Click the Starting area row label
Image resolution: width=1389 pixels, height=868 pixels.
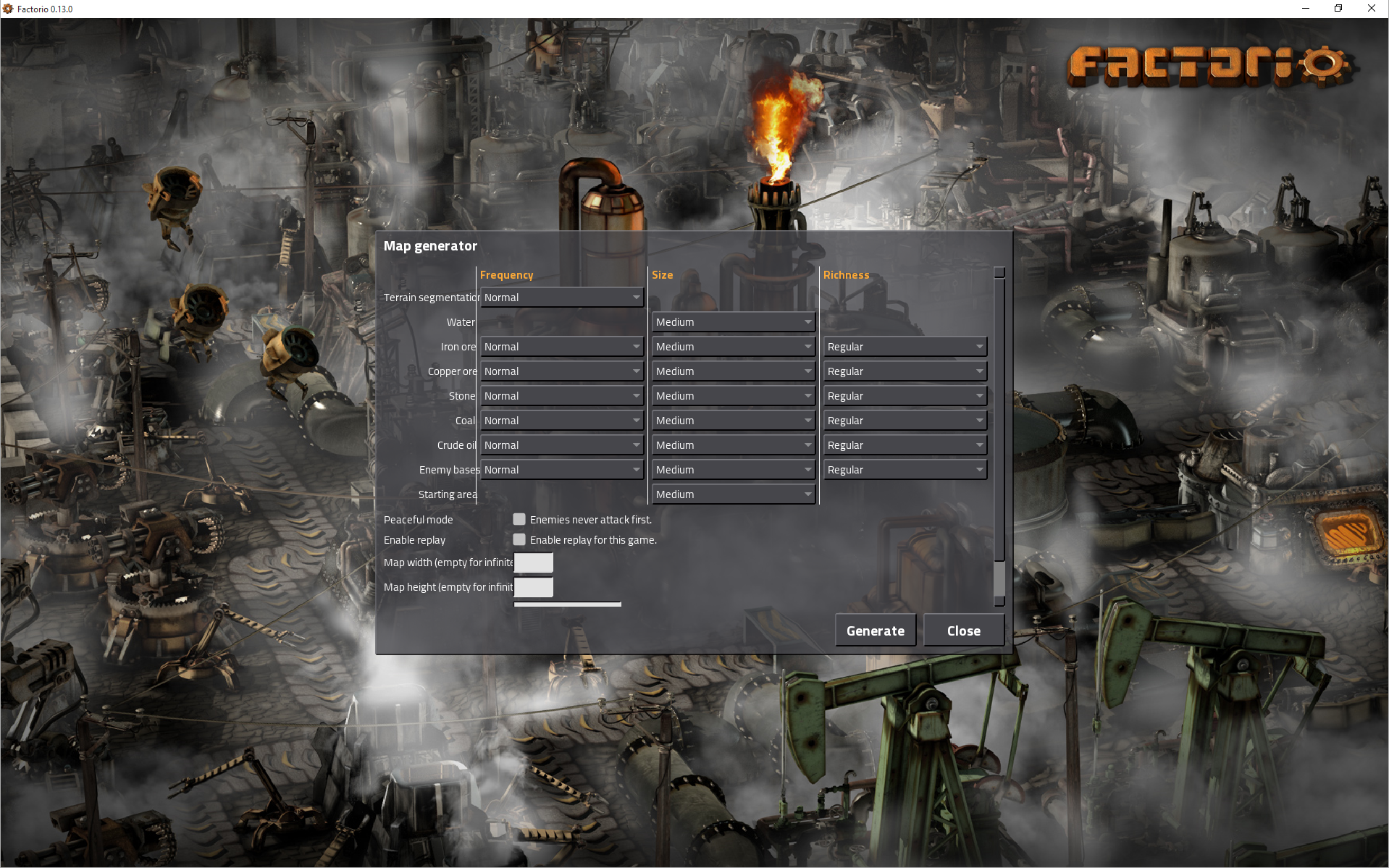click(448, 494)
